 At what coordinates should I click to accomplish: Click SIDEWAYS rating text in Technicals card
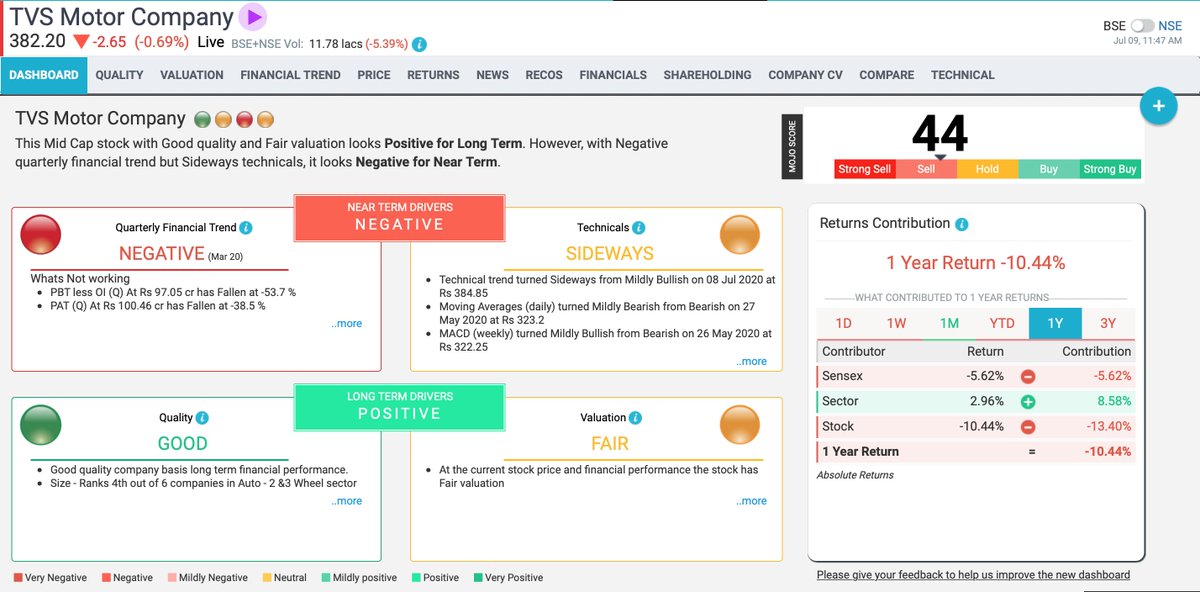click(609, 254)
